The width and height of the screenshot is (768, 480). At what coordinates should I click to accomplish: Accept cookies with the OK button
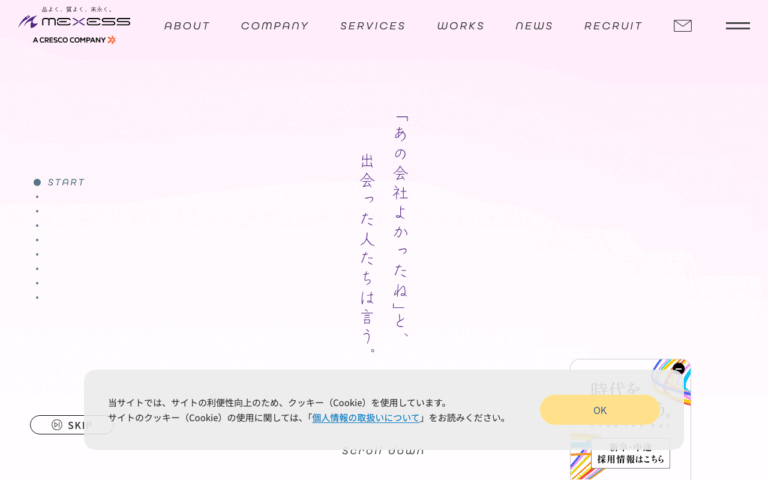(600, 410)
